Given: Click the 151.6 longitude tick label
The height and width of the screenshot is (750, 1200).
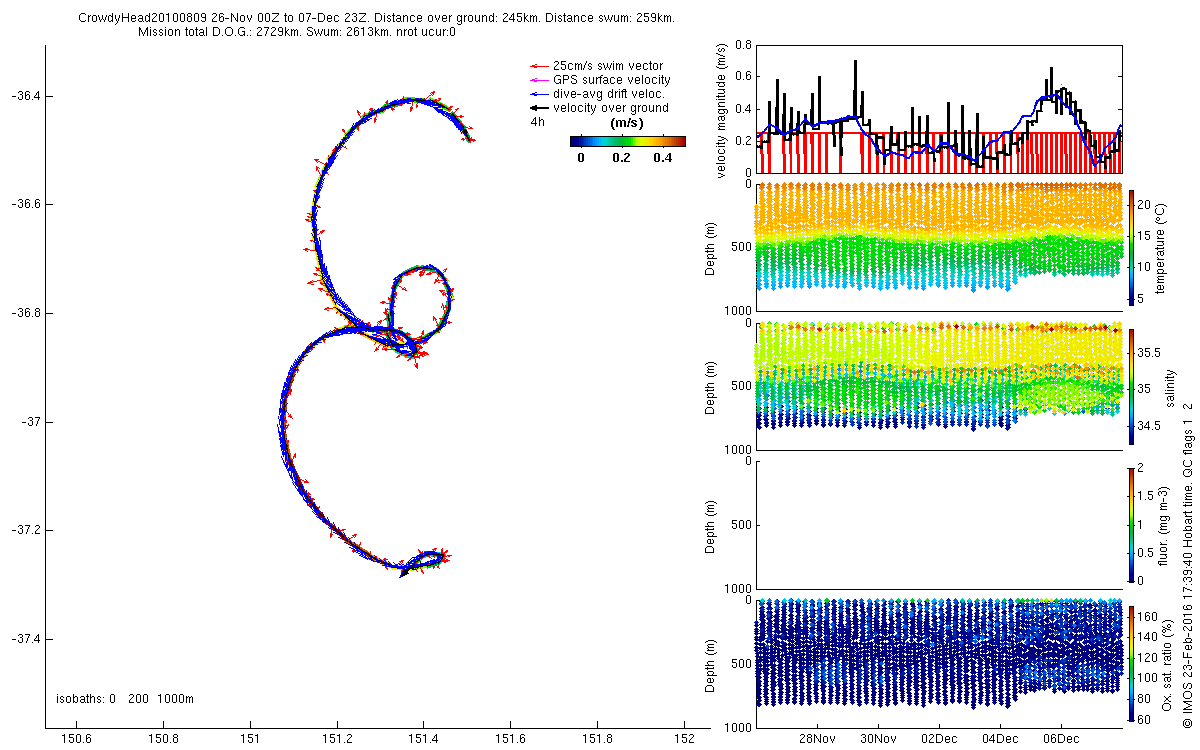Looking at the screenshot, I should pyautogui.click(x=511, y=739).
